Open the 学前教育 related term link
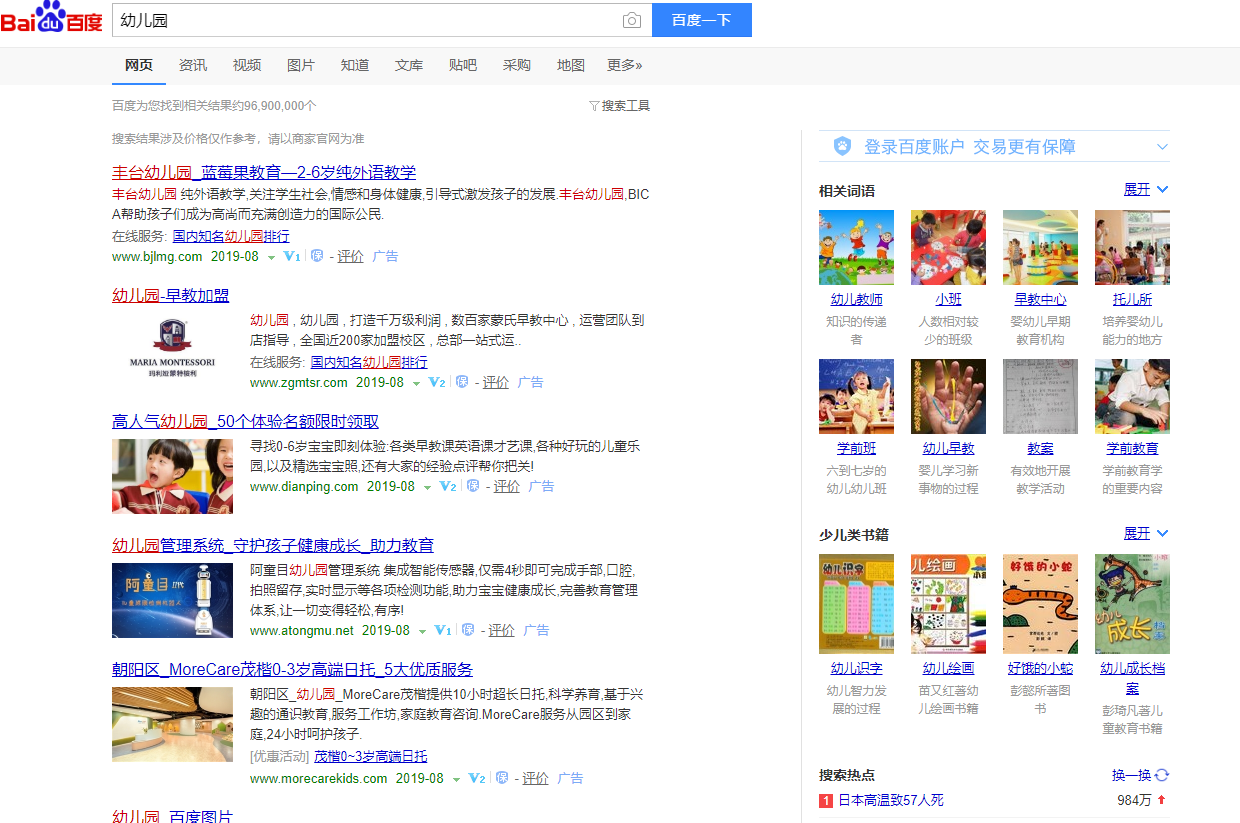The image size is (1240, 823). click(x=1132, y=448)
